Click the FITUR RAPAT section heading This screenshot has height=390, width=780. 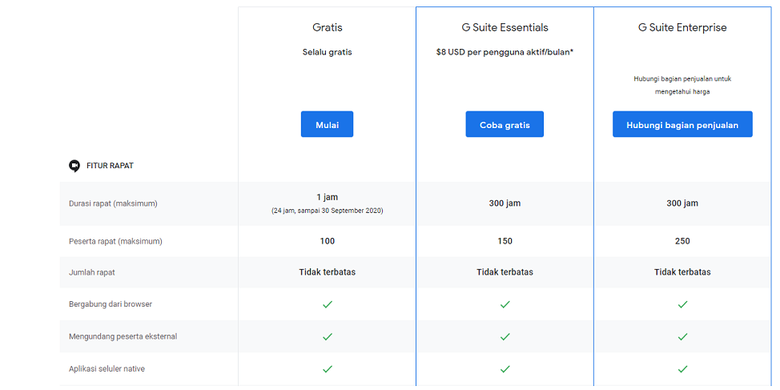tap(110, 166)
